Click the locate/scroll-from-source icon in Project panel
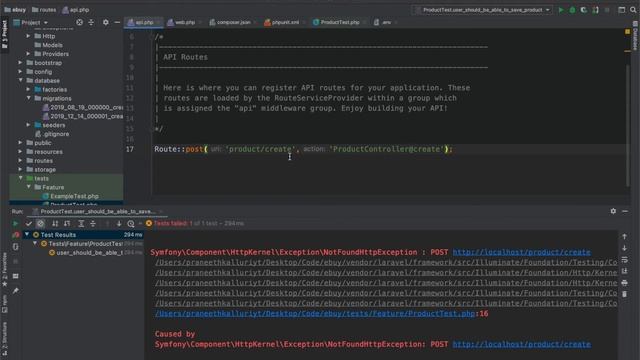This screenshot has height=360, width=640. tap(80, 22)
